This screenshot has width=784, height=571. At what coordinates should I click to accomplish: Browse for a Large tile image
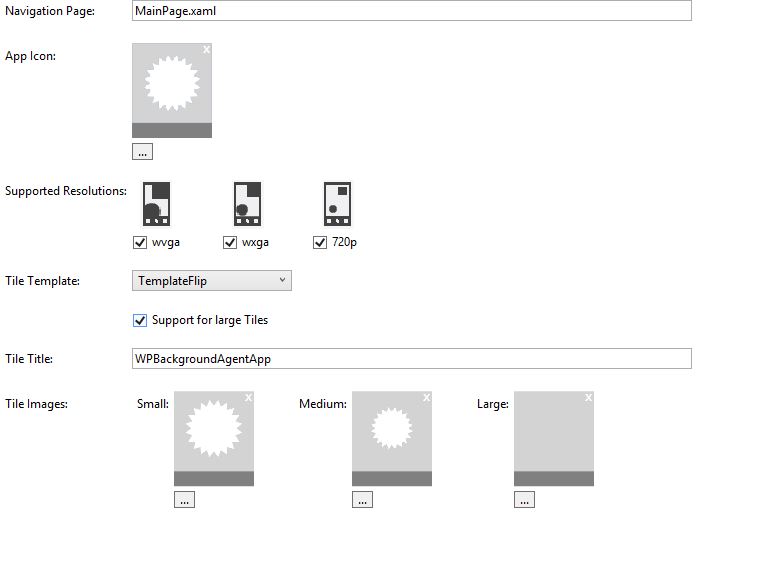pyautogui.click(x=524, y=500)
